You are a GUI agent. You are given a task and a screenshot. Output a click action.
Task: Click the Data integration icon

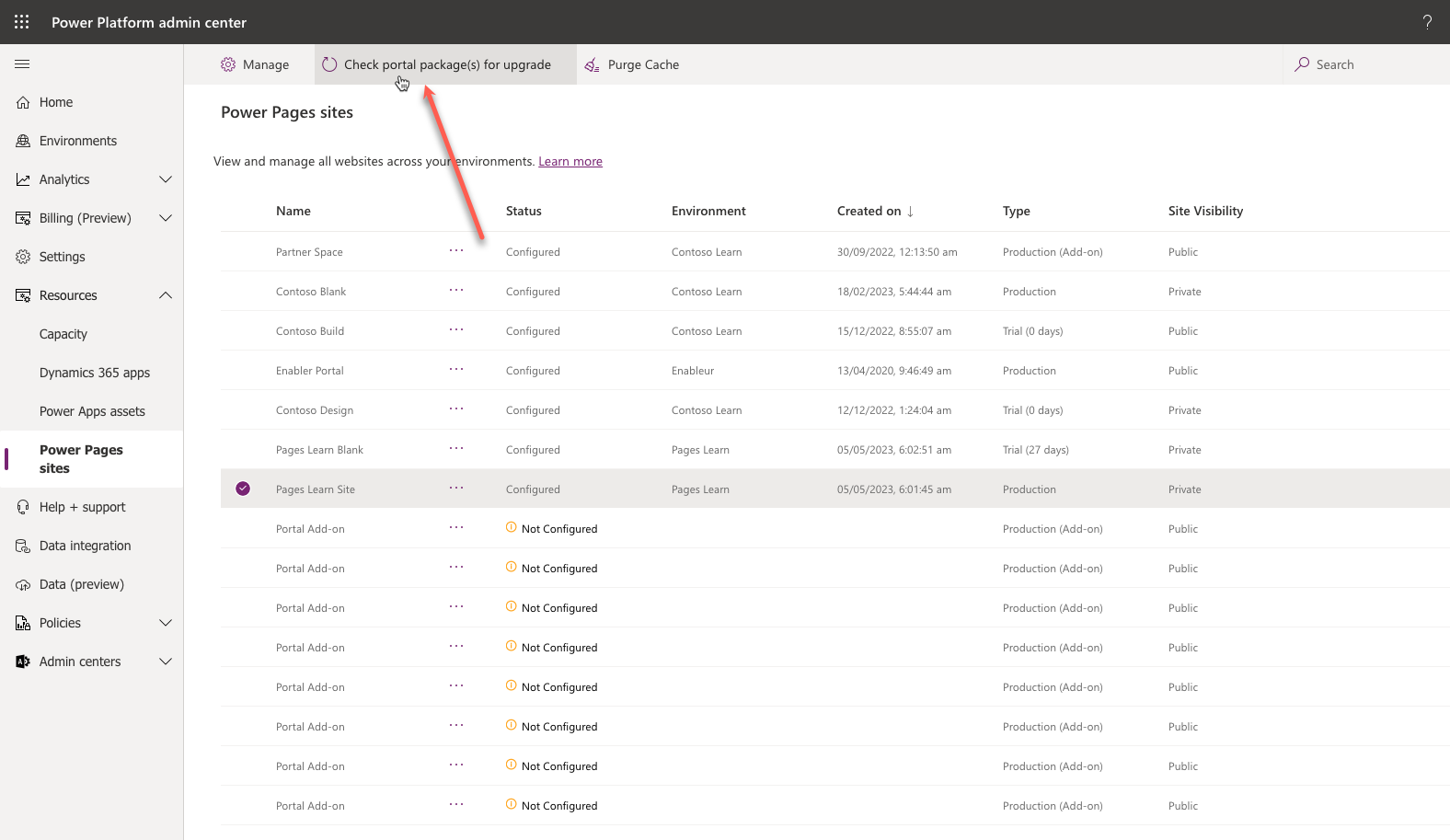point(23,546)
